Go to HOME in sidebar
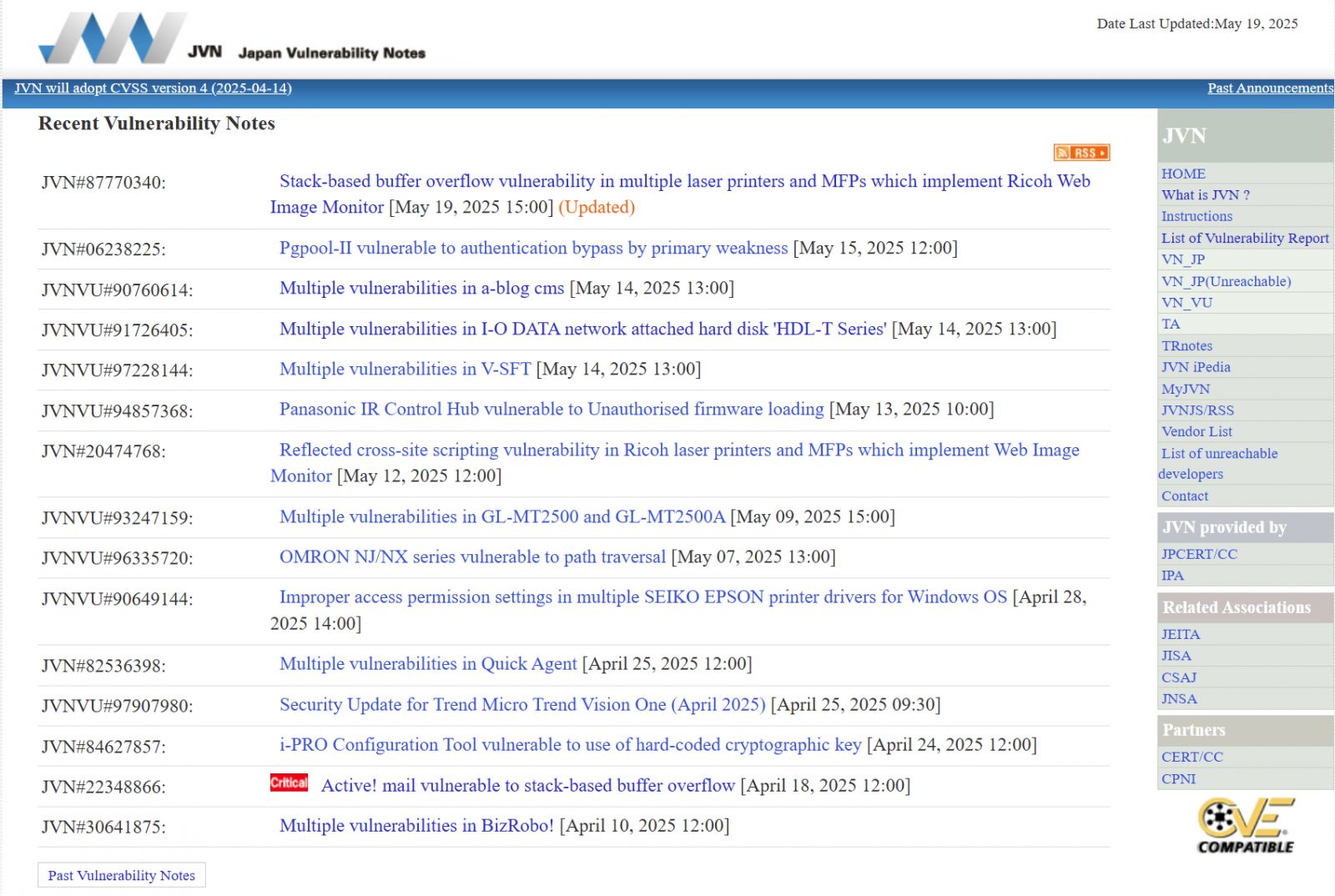This screenshot has width=1335, height=896. pyautogui.click(x=1183, y=174)
